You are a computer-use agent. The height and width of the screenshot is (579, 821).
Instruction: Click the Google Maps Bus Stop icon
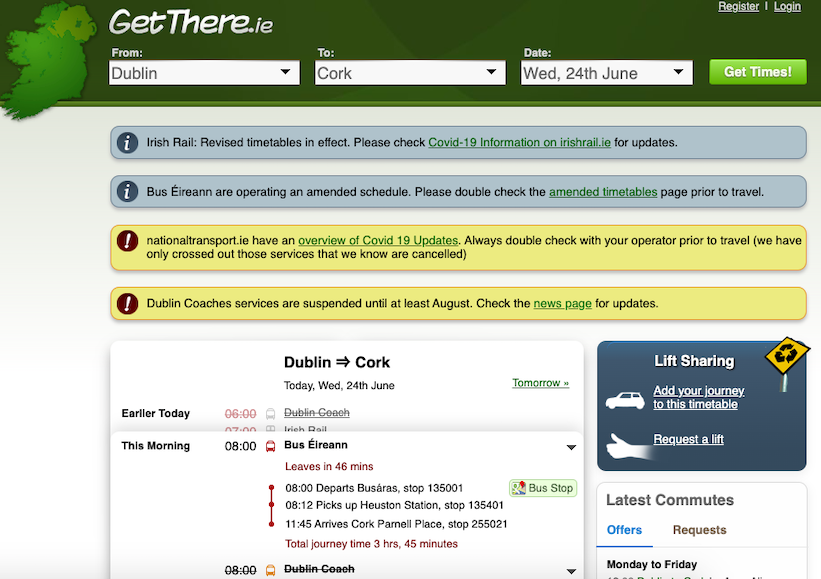[x=518, y=488]
